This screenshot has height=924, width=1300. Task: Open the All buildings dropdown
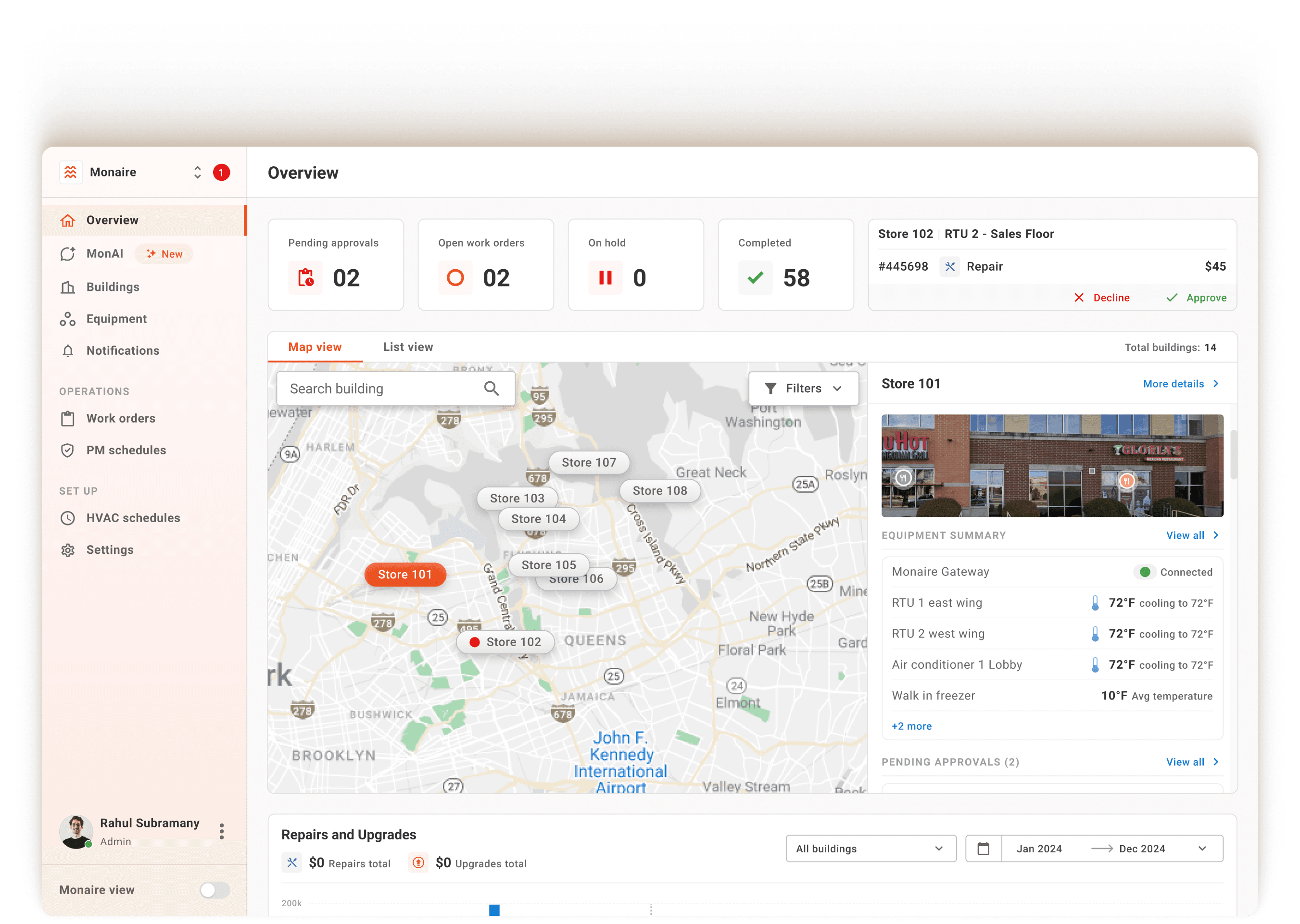pos(870,849)
